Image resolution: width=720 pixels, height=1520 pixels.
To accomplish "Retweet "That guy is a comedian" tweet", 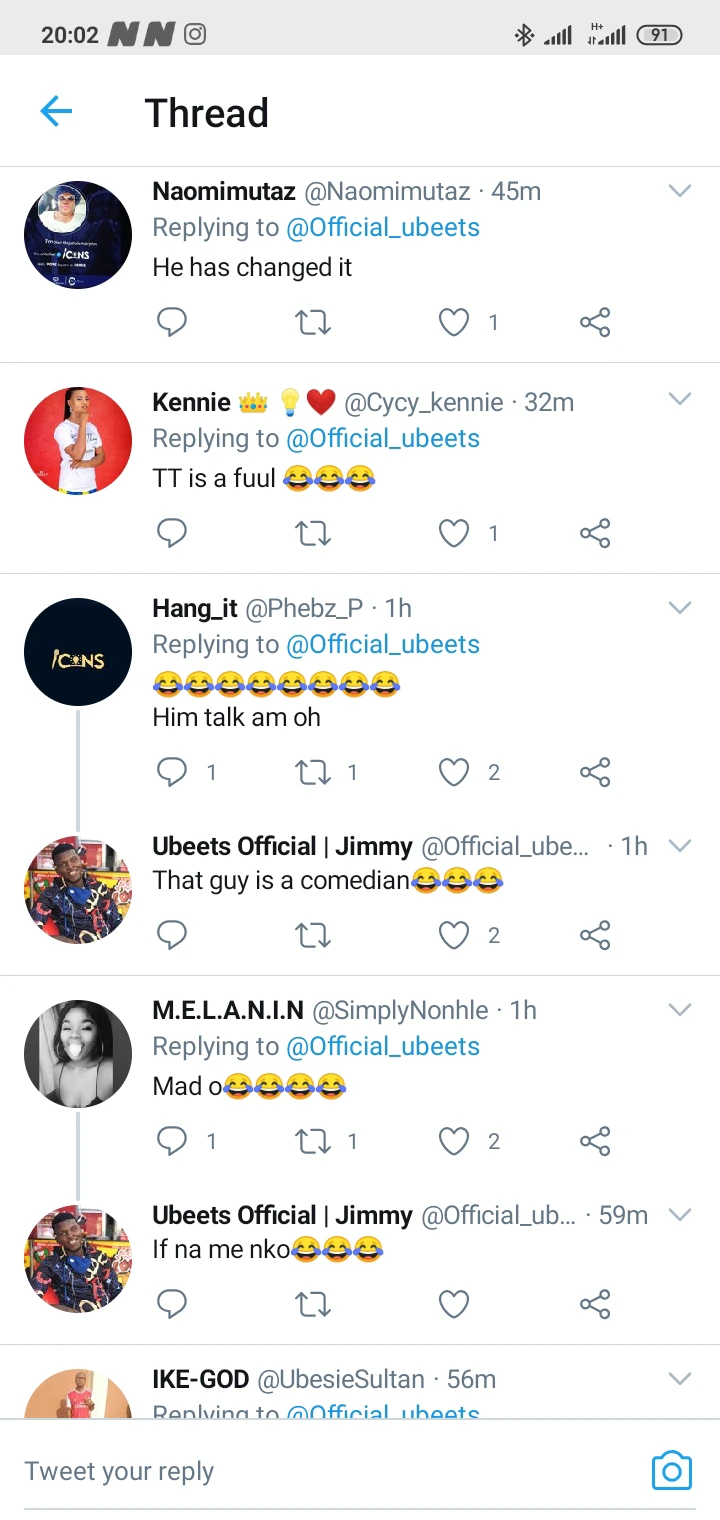I will 313,935.
